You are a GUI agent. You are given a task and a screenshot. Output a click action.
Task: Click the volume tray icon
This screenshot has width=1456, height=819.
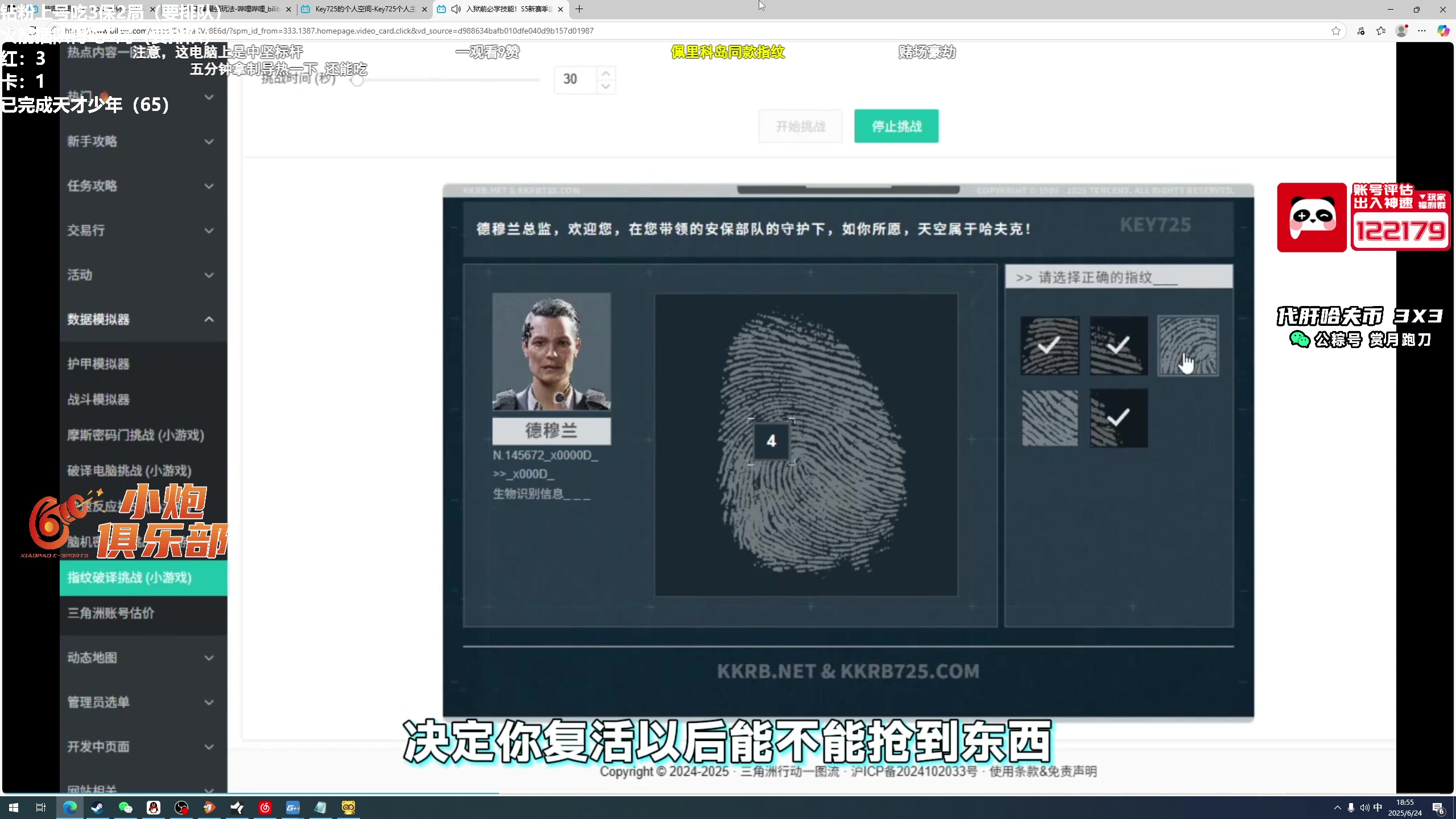point(1364,808)
